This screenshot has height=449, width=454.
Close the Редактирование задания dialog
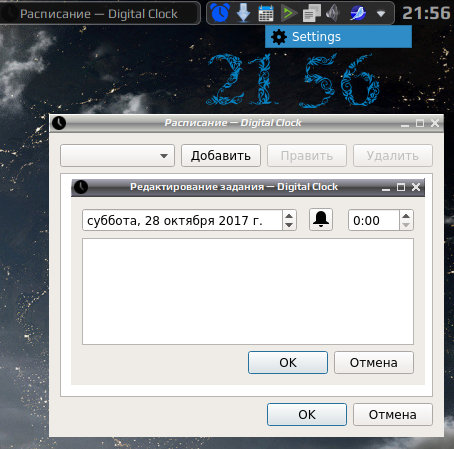click(416, 187)
